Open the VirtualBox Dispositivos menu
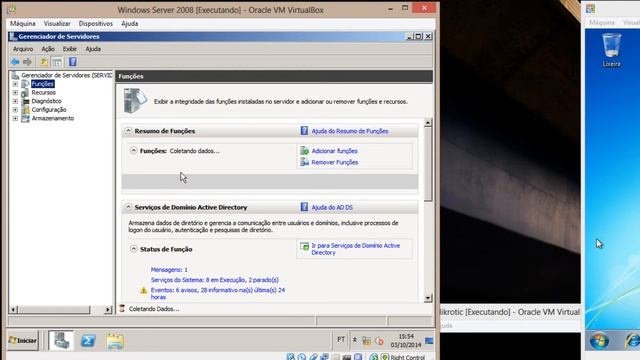 click(96, 24)
